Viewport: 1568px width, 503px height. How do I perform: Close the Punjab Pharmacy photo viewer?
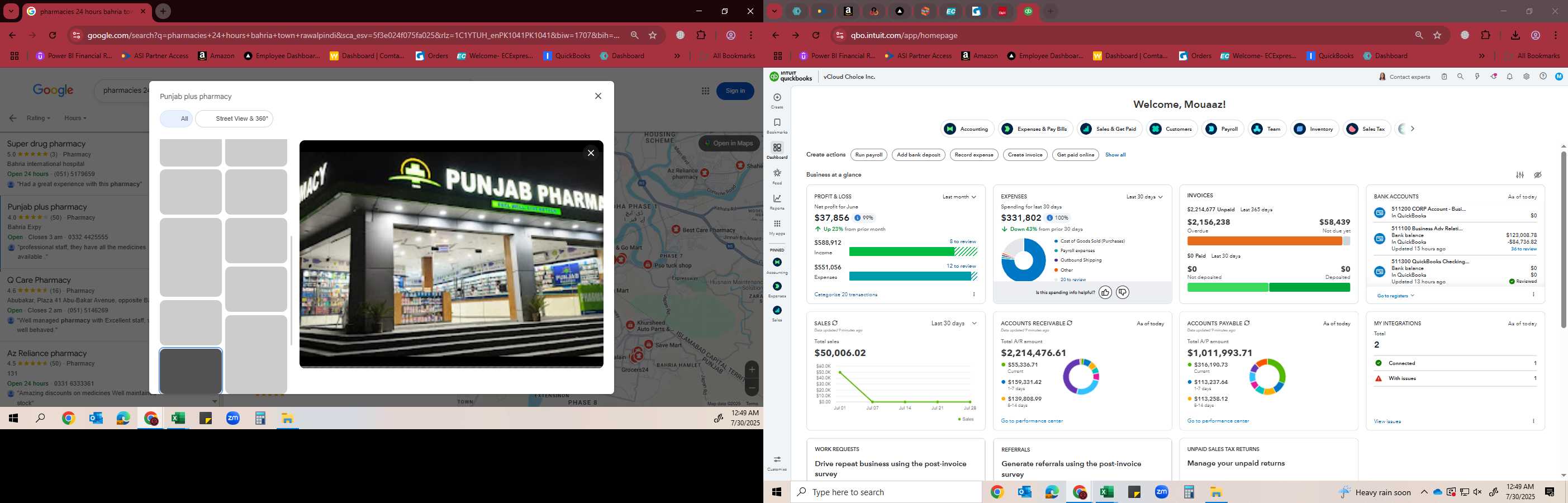click(x=591, y=153)
